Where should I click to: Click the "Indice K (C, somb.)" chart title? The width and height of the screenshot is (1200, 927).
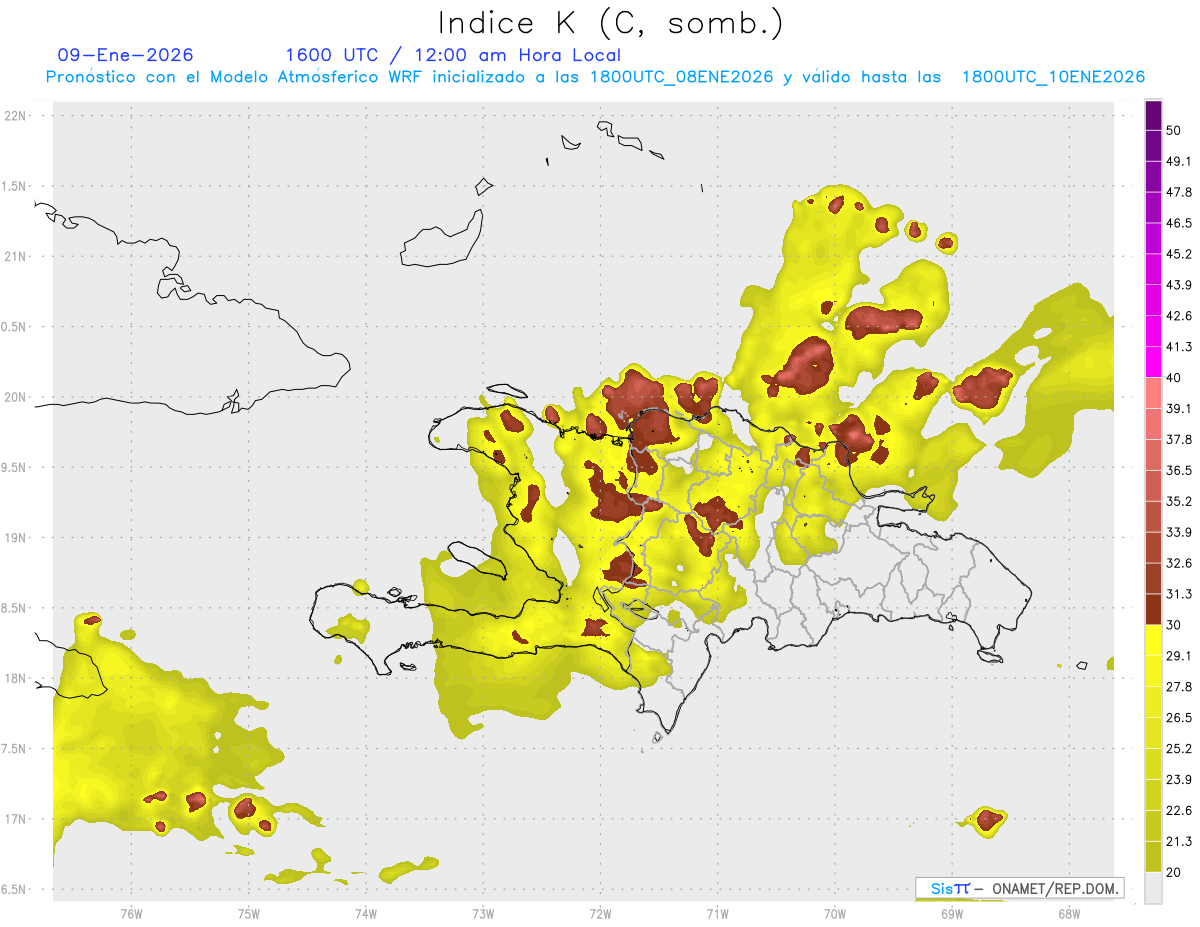click(x=610, y=23)
